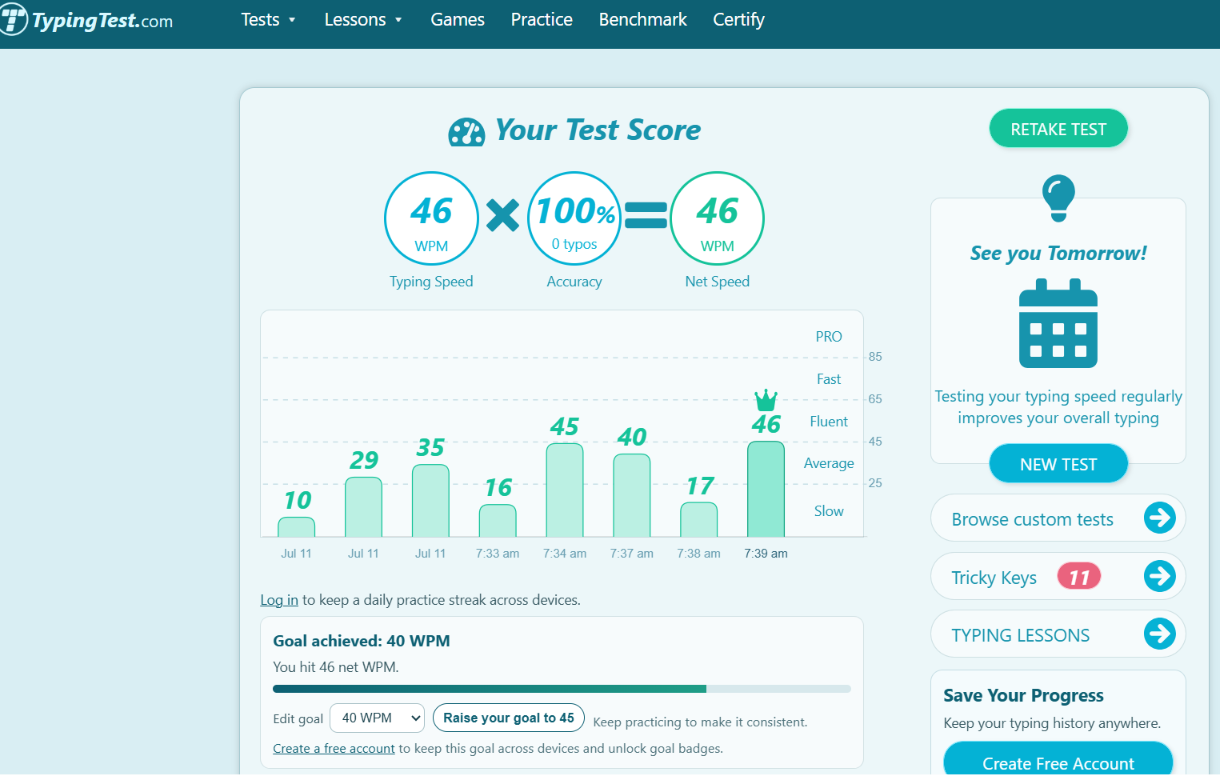Click the equals sign before Net Speed
Screen dimensions: 1220x775
646,215
